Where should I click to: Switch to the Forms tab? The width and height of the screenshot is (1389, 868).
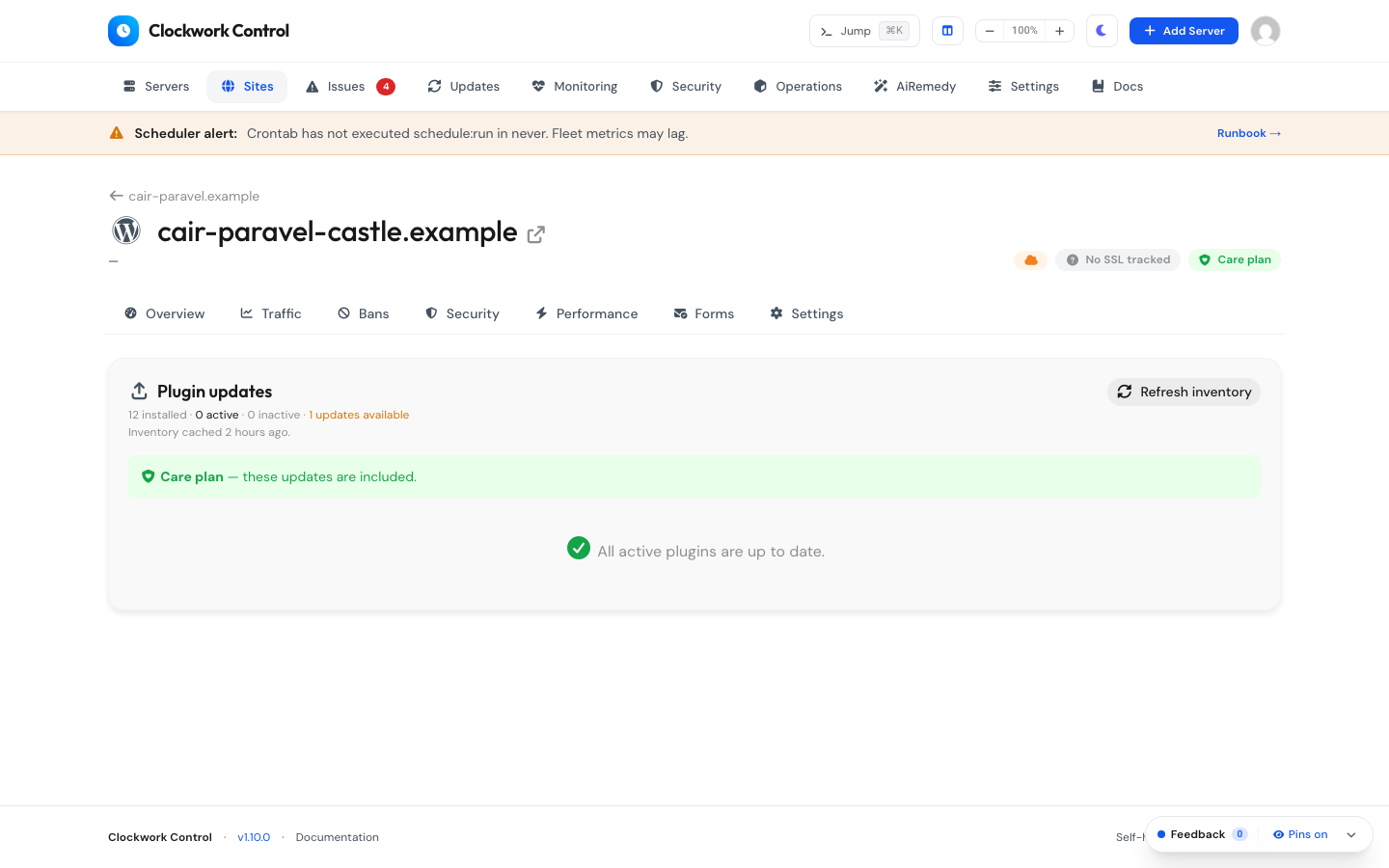[x=704, y=313]
